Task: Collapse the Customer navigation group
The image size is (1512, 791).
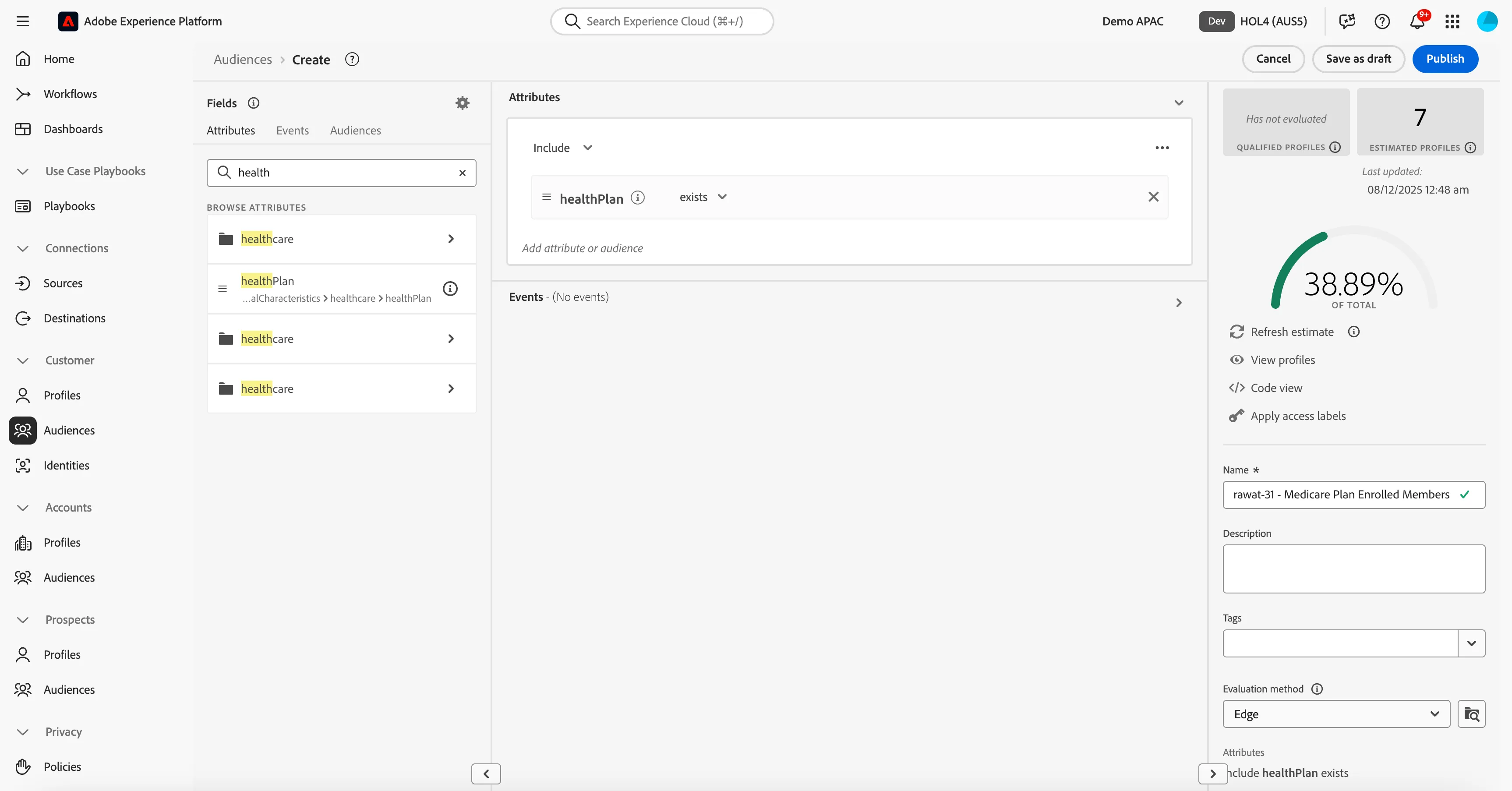Action: 23,360
